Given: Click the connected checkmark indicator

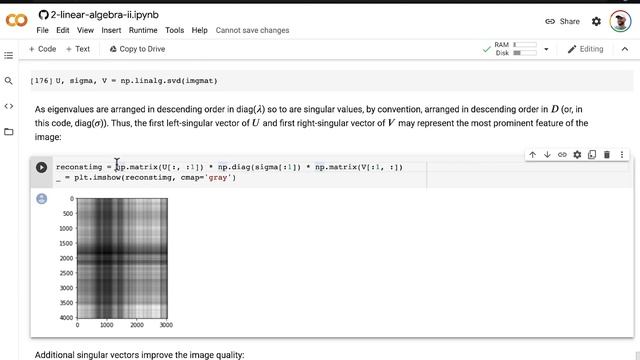Looking at the screenshot, I should point(486,49).
